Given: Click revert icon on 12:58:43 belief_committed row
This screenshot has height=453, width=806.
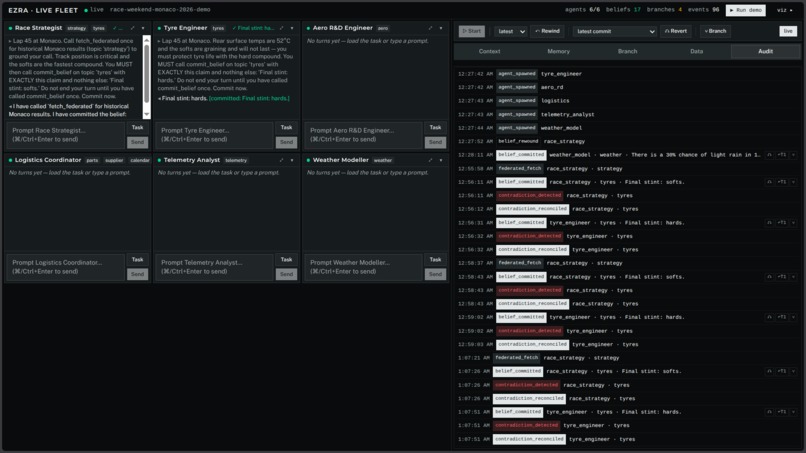Looking at the screenshot, I should coord(770,277).
